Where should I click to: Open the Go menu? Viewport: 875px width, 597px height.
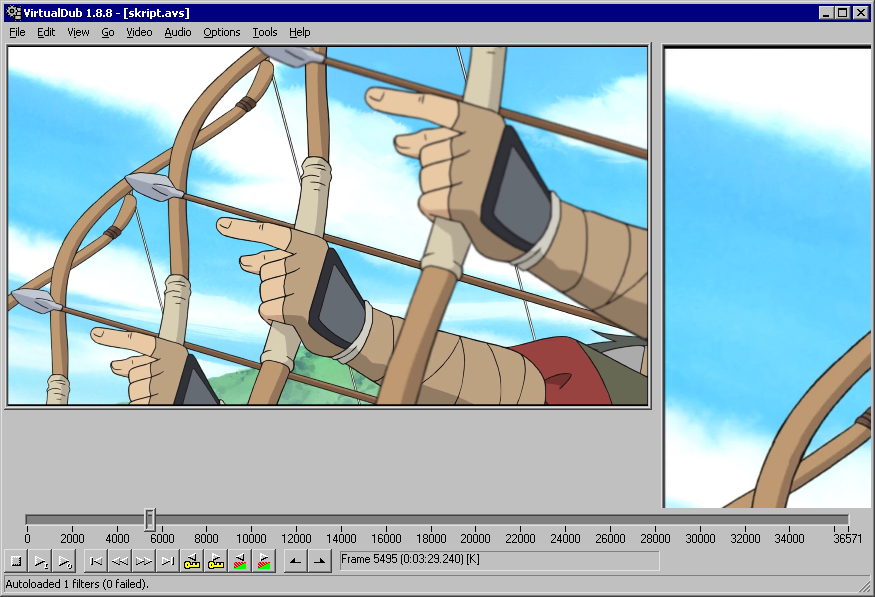[108, 32]
